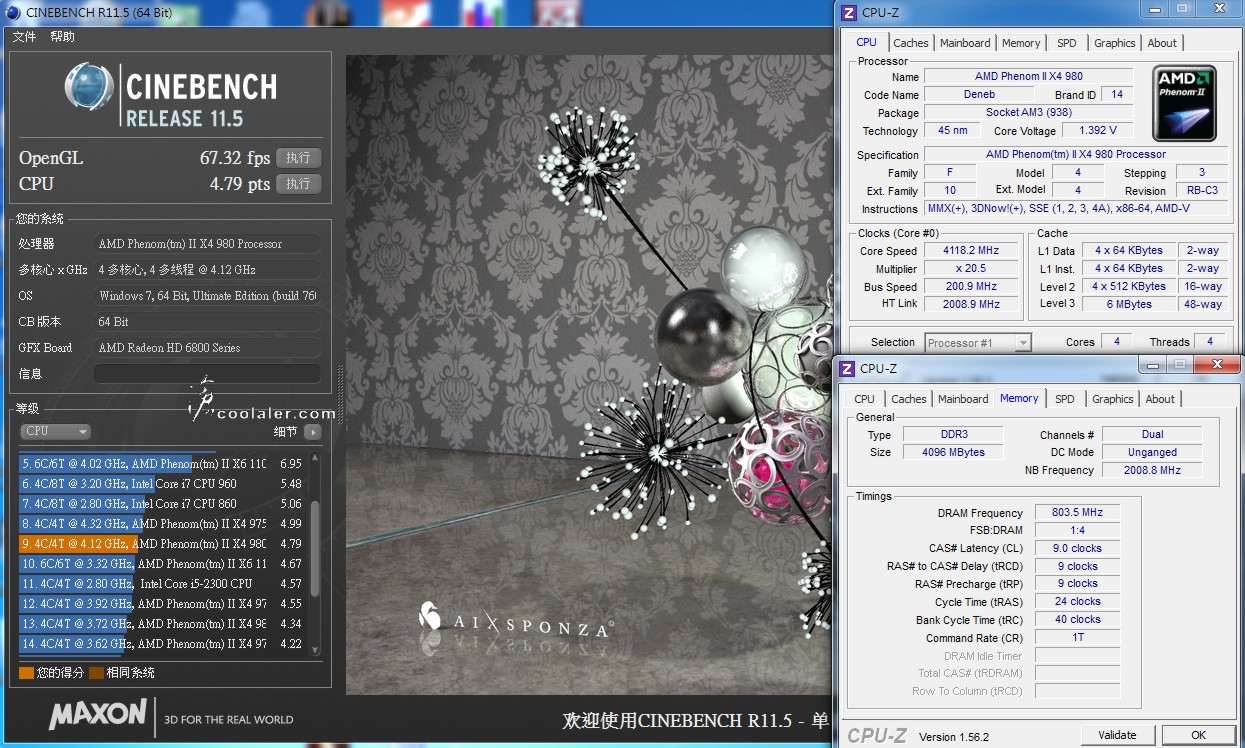The height and width of the screenshot is (748, 1245).
Task: Click the DRAM Frequency value 803.5 MHz
Action: coord(1077,512)
